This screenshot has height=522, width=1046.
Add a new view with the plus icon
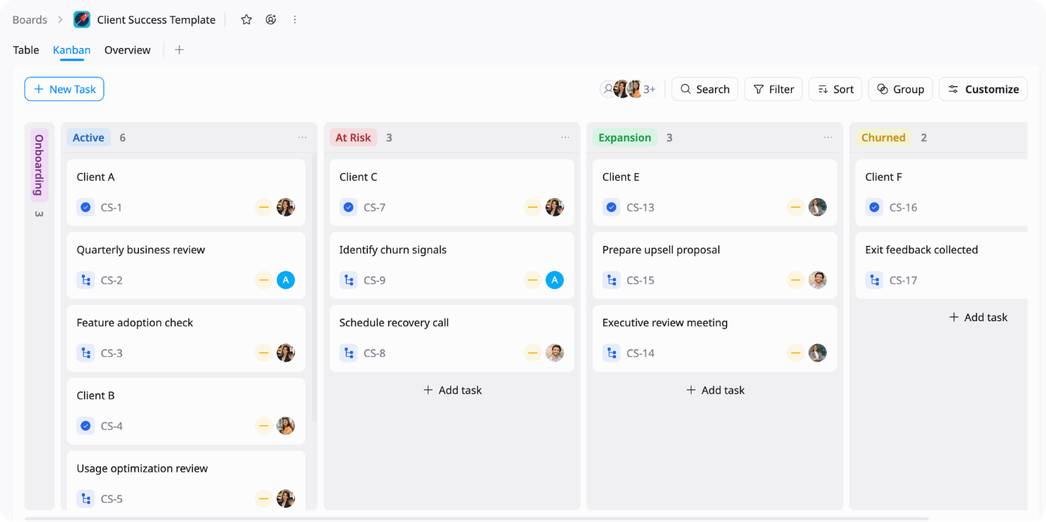179,50
